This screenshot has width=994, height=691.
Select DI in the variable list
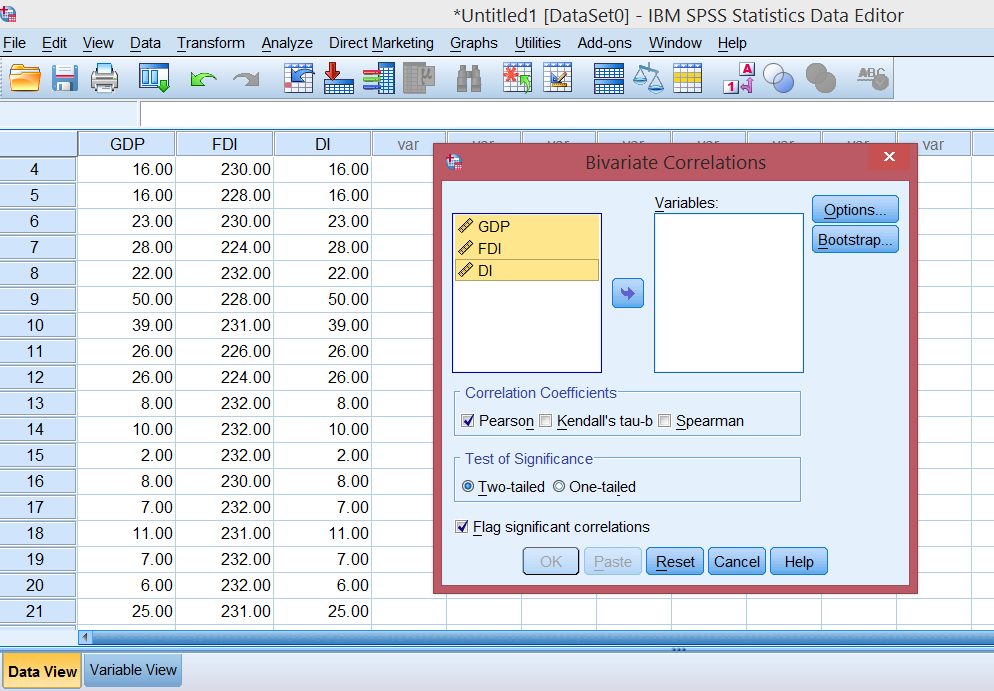point(527,271)
